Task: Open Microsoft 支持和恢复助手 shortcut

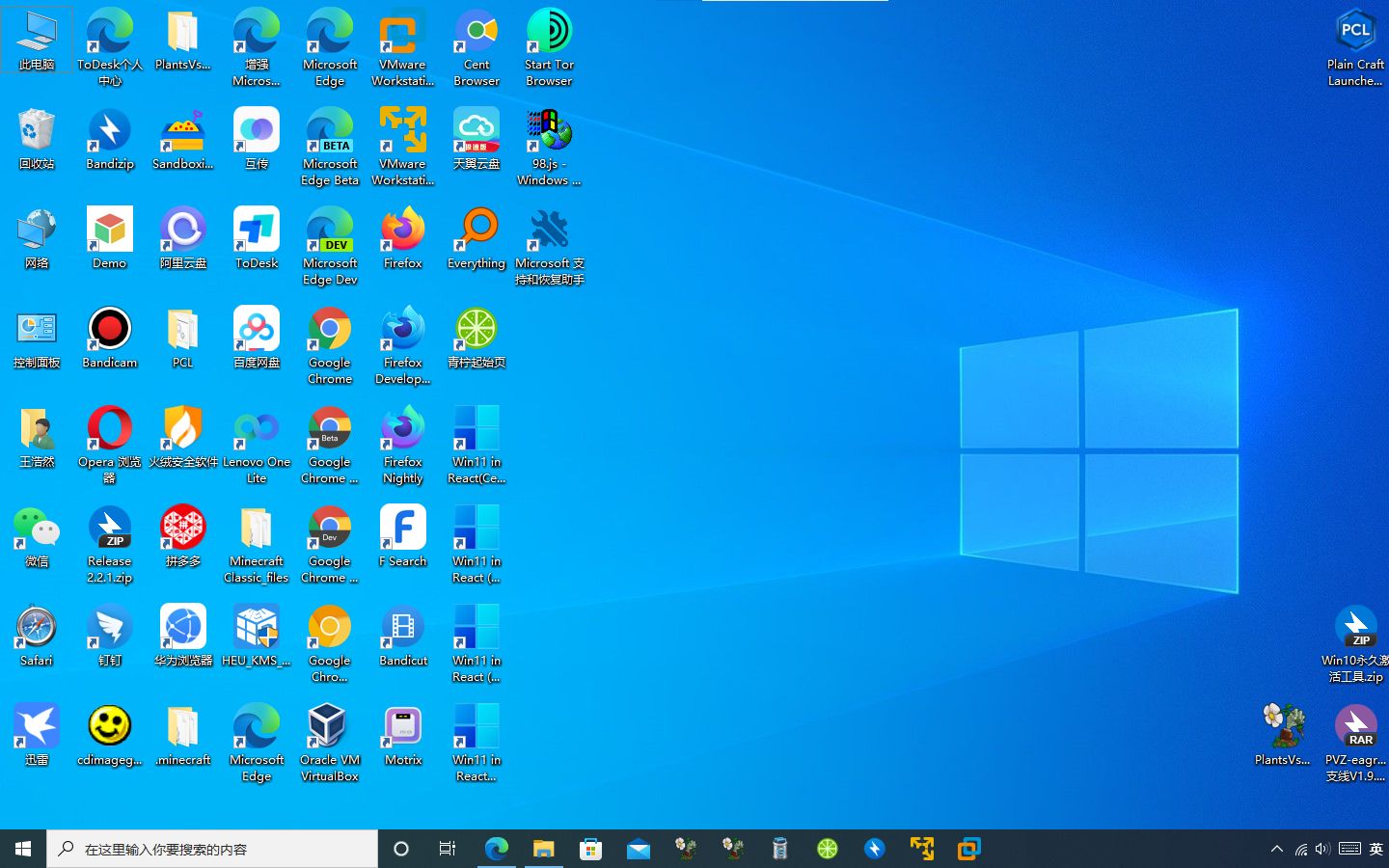Action: click(x=550, y=246)
